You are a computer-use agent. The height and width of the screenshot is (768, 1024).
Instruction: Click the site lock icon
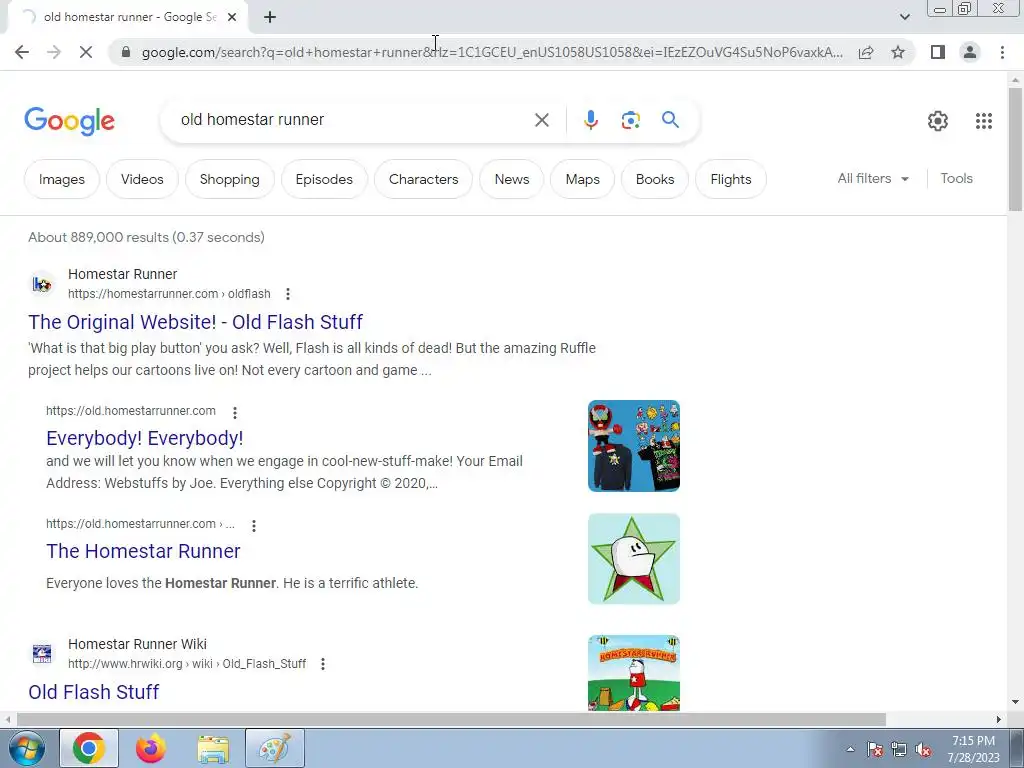point(127,52)
